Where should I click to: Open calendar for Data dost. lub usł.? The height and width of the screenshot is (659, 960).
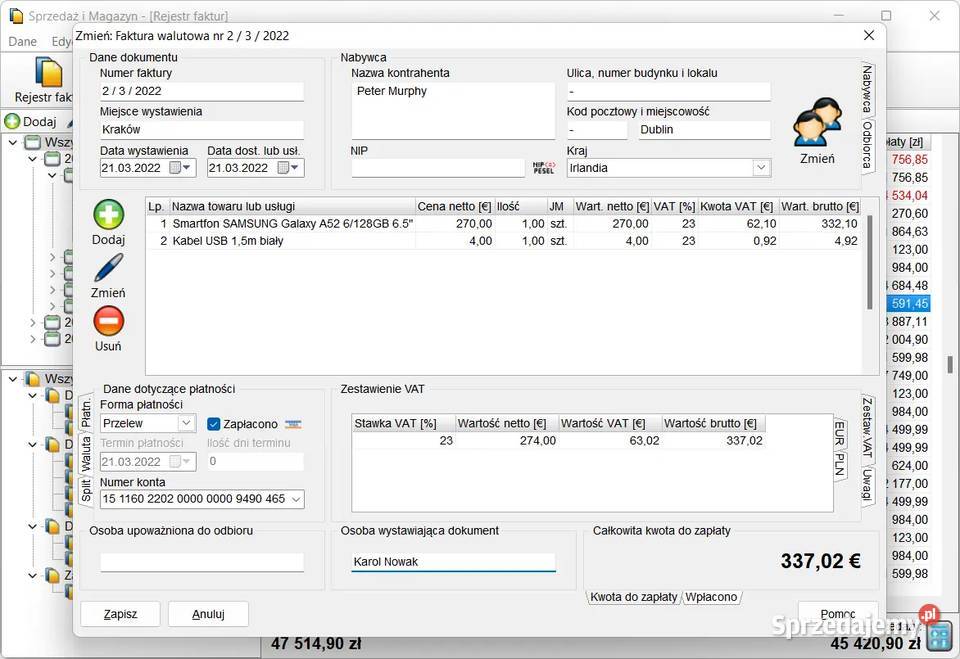283,168
